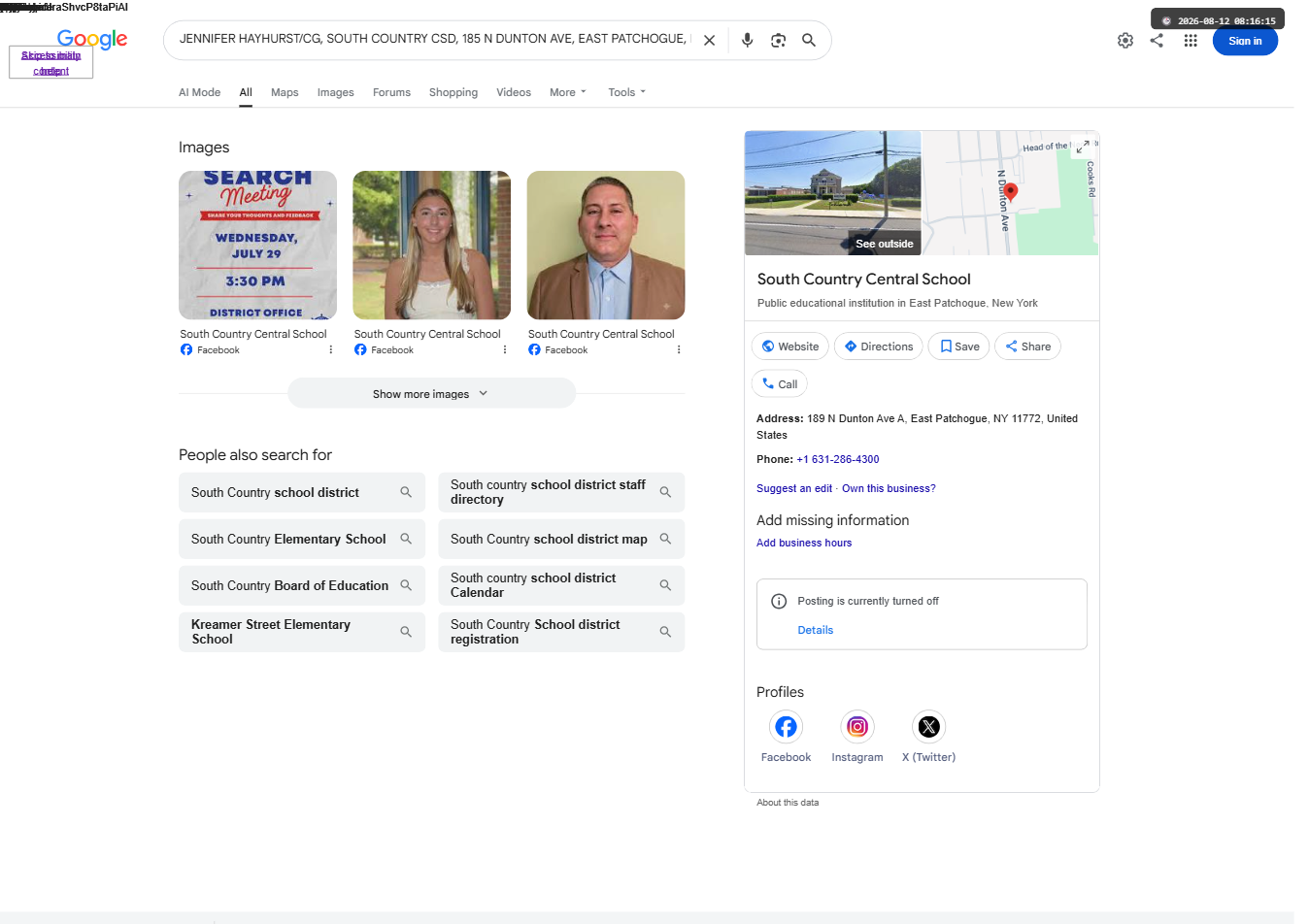
Task: Click search icon beside 'Kreamer Street Elementary School'
Action: 406,632
